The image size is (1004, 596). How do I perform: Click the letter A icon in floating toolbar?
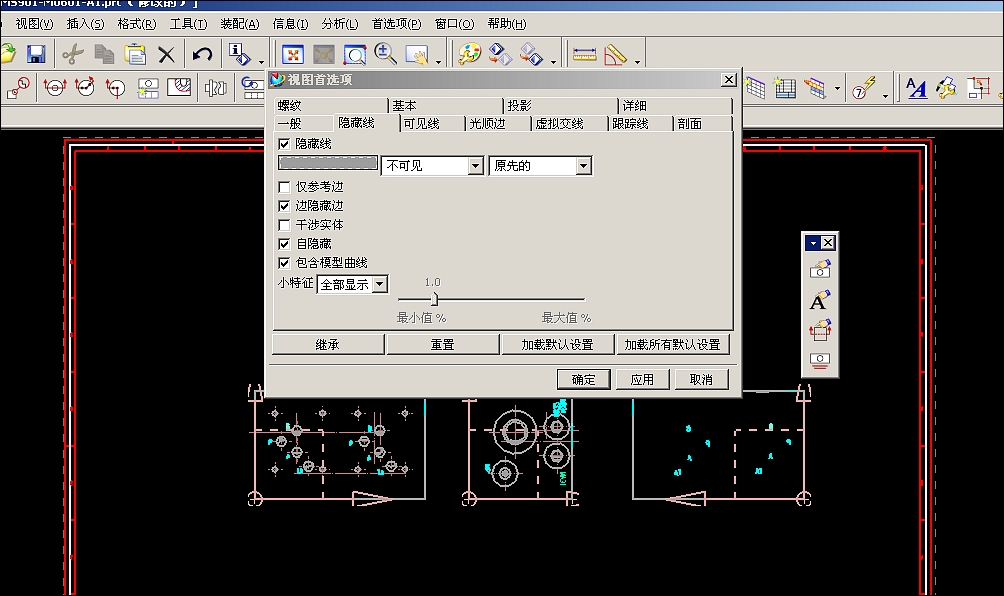tap(820, 300)
